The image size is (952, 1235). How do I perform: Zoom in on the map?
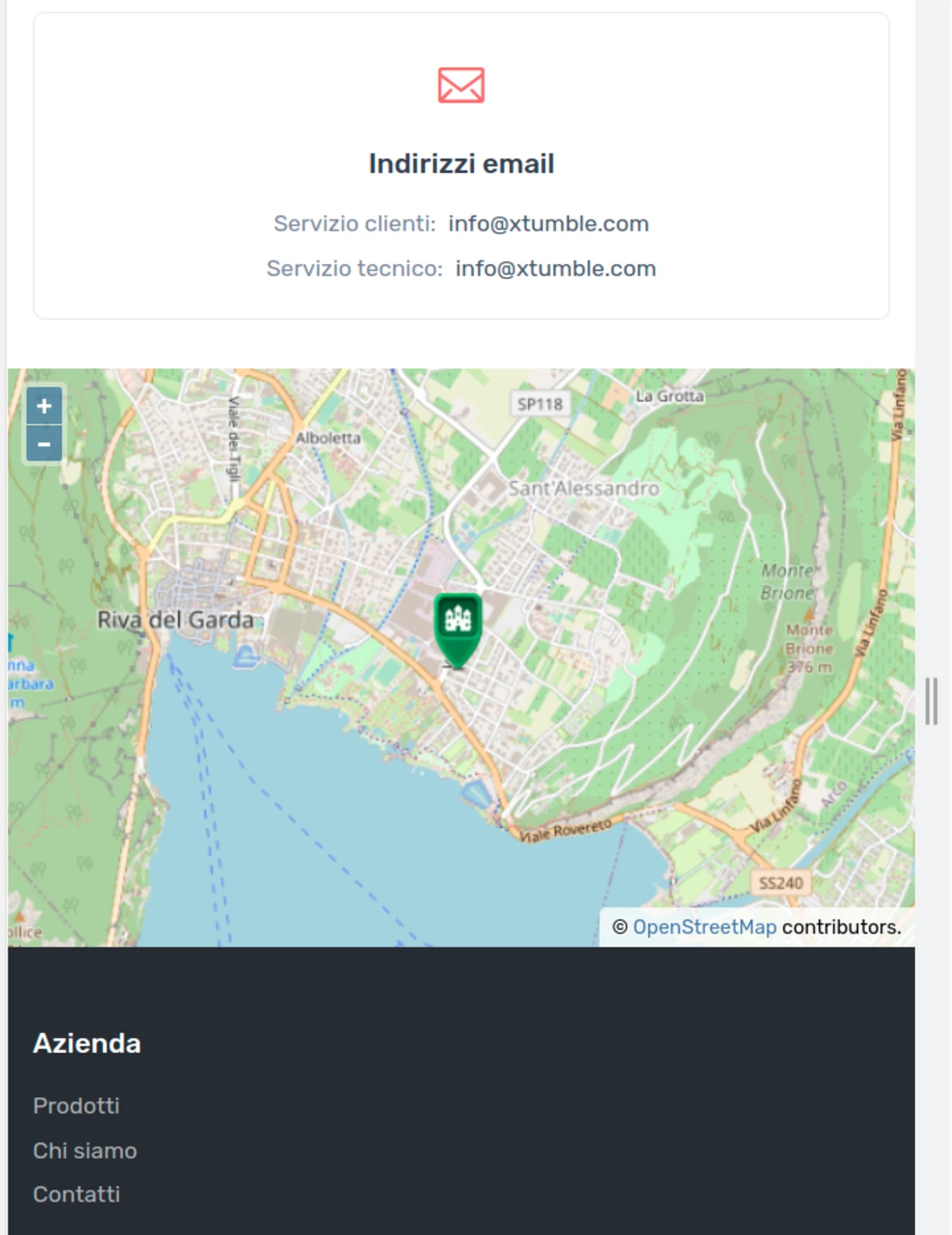(x=44, y=406)
